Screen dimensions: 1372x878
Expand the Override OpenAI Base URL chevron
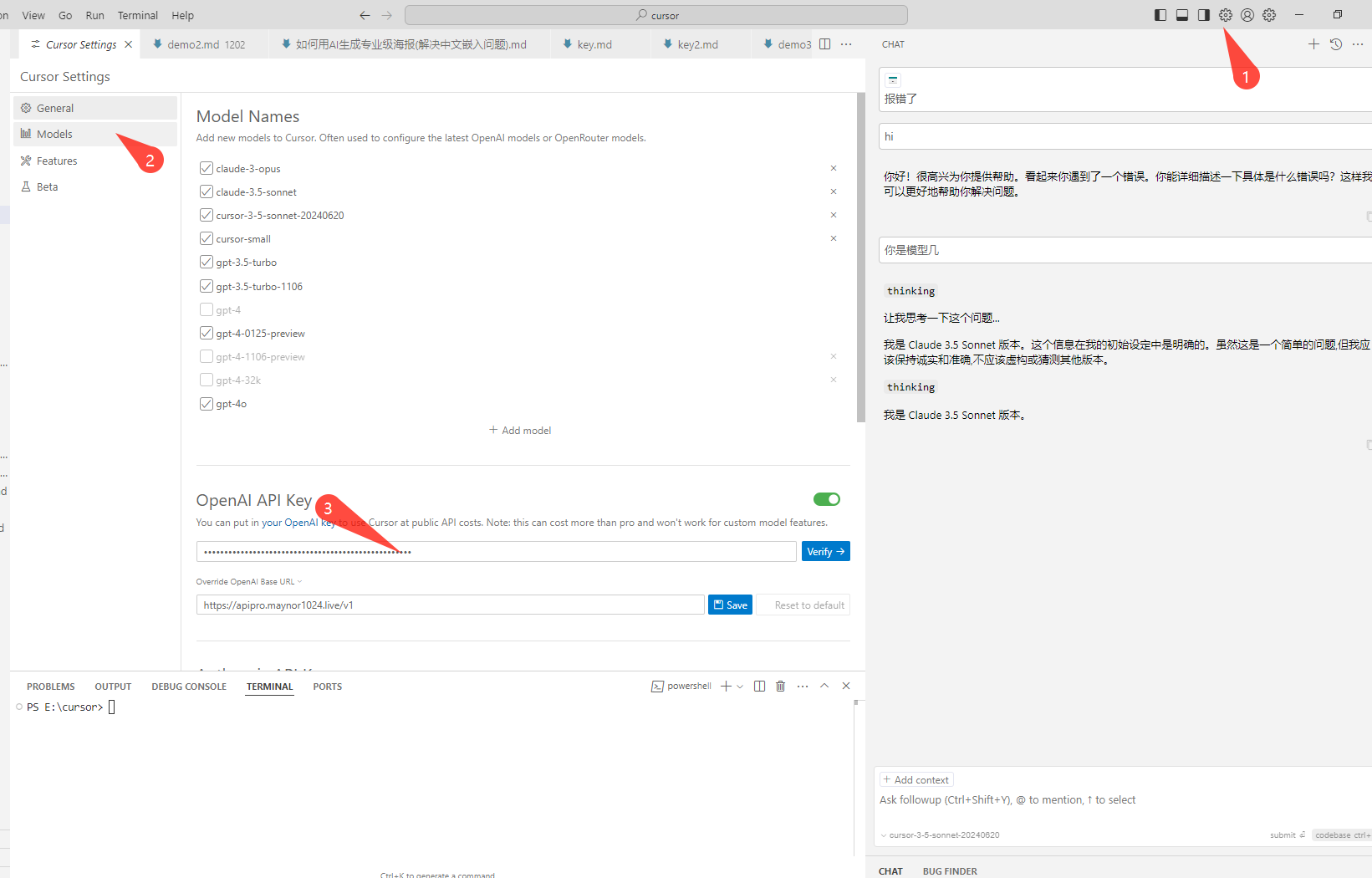(x=299, y=582)
